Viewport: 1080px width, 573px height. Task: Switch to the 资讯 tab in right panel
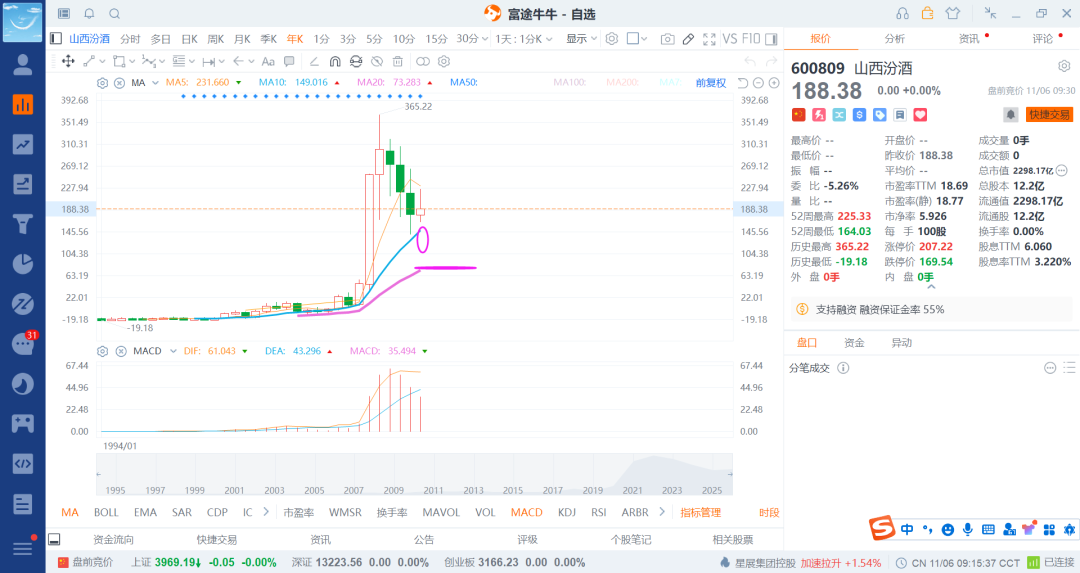(x=968, y=39)
